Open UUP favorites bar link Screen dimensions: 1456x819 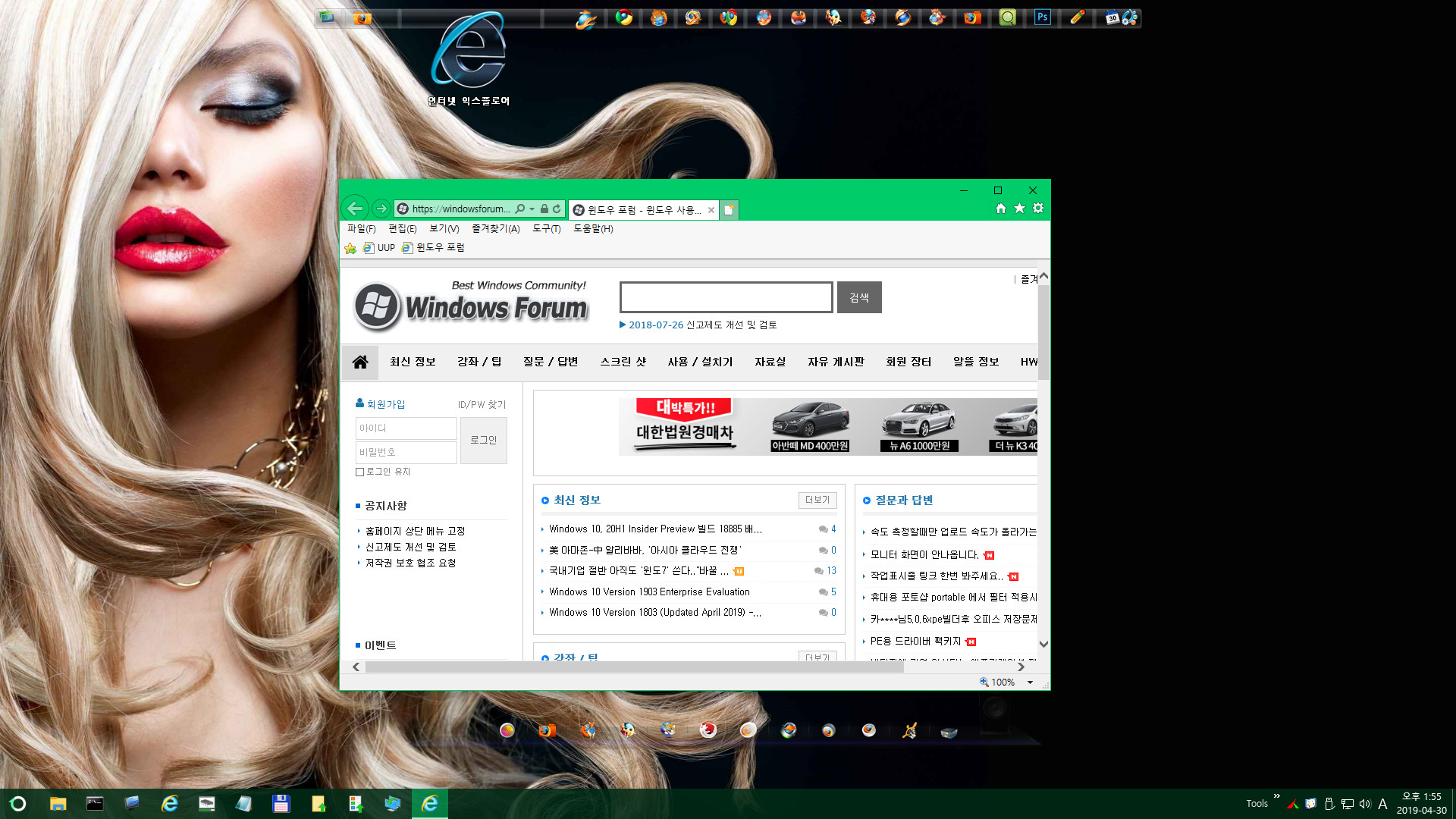coord(379,248)
